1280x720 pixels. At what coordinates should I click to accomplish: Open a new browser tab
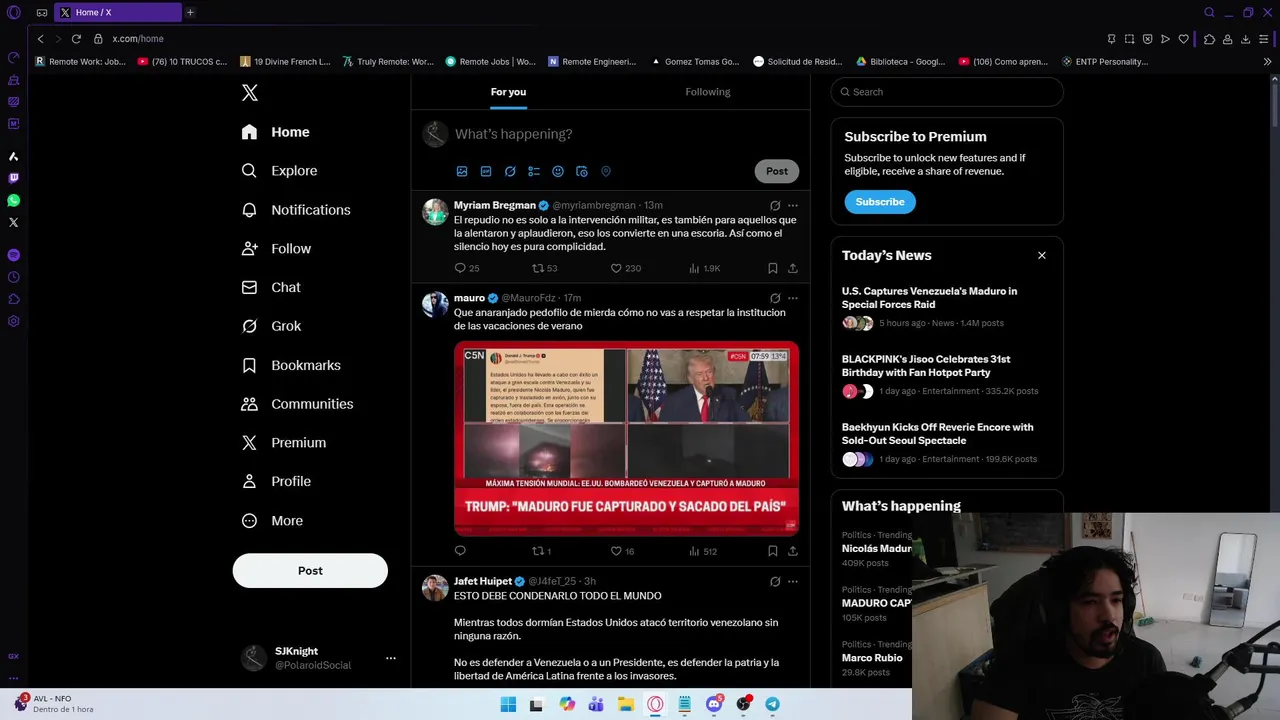click(190, 13)
